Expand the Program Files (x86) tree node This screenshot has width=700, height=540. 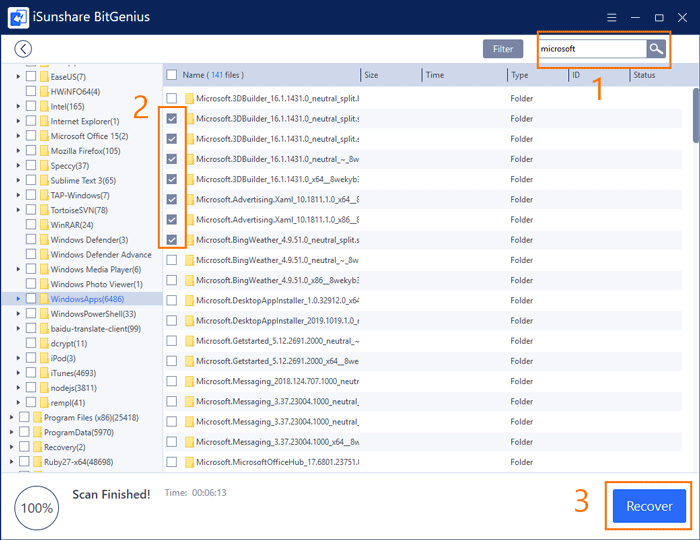tap(12, 418)
